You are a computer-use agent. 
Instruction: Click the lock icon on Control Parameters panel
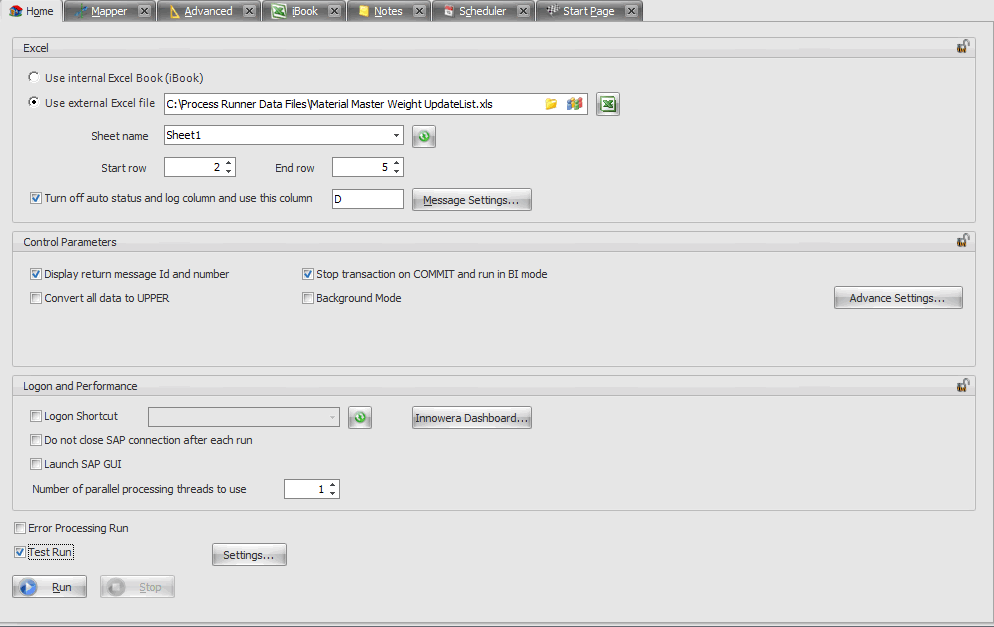click(962, 241)
